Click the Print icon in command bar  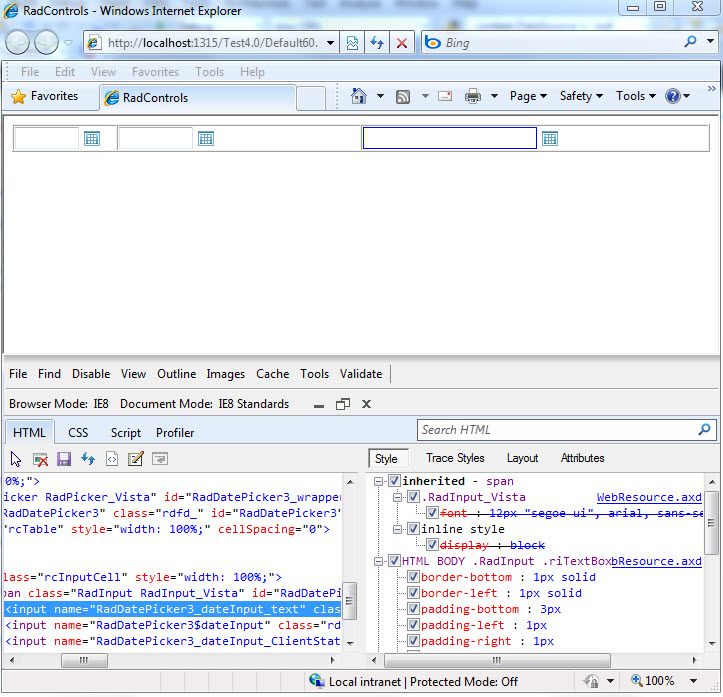tap(473, 96)
